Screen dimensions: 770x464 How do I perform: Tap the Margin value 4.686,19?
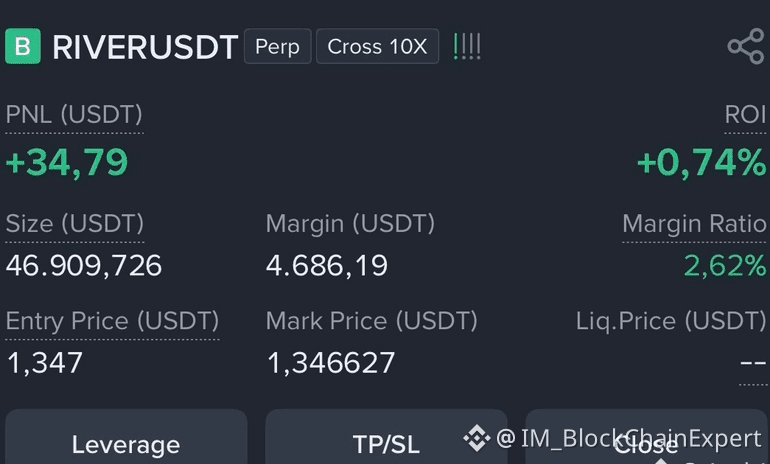[327, 266]
